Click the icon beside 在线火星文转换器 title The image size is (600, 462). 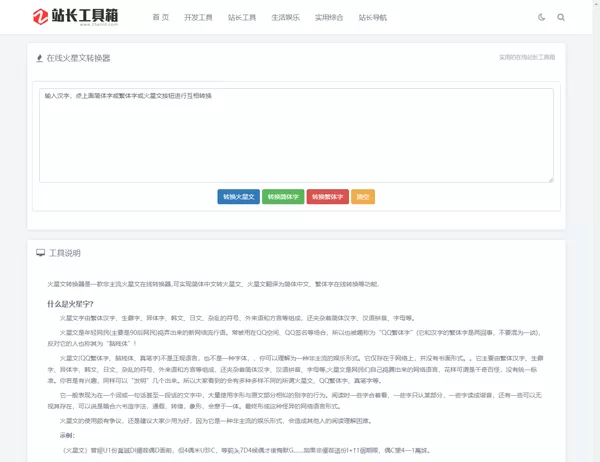(39, 58)
